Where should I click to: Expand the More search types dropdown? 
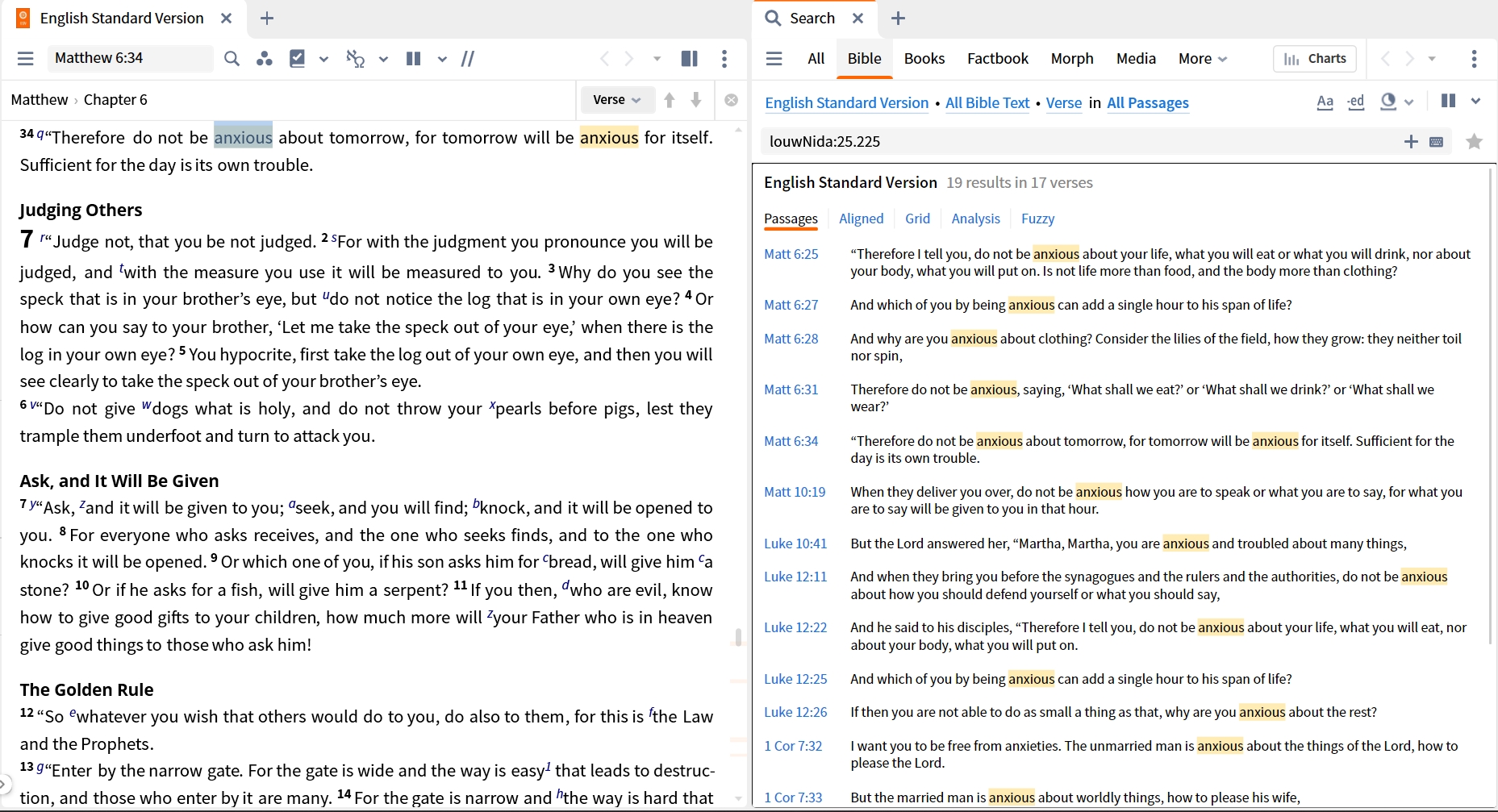1203,58
